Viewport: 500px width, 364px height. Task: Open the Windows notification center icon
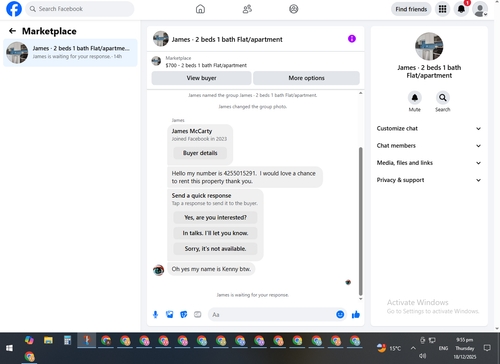pos(487,348)
